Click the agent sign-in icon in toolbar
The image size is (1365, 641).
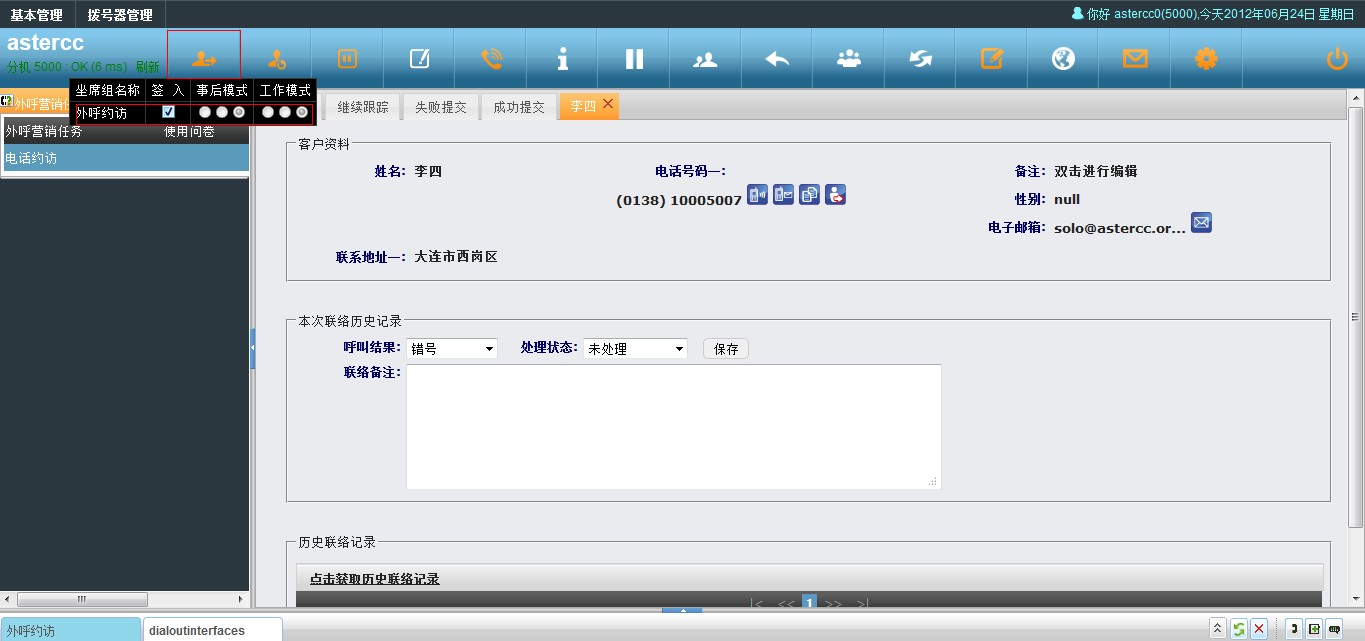tap(204, 58)
